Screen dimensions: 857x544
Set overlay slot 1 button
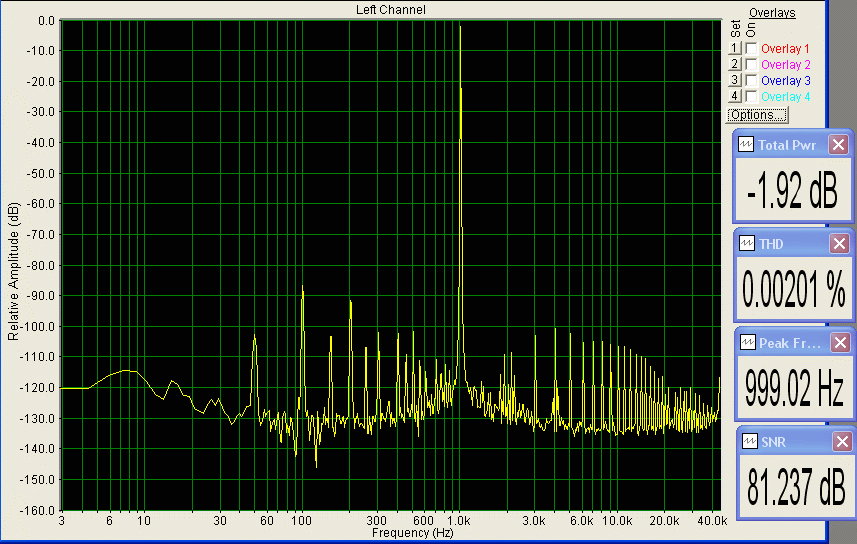coord(735,48)
